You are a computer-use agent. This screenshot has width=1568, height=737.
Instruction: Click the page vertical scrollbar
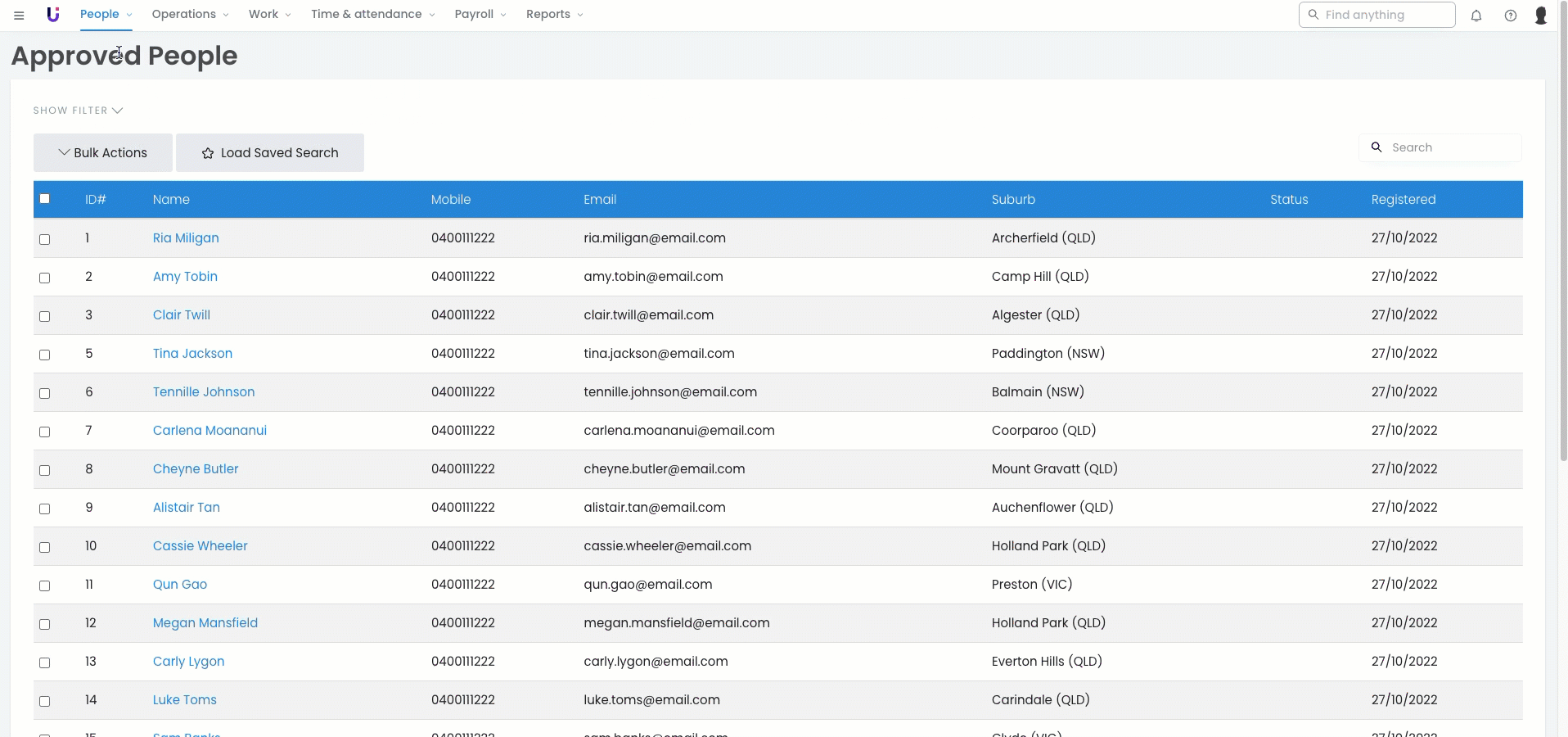click(1562, 246)
